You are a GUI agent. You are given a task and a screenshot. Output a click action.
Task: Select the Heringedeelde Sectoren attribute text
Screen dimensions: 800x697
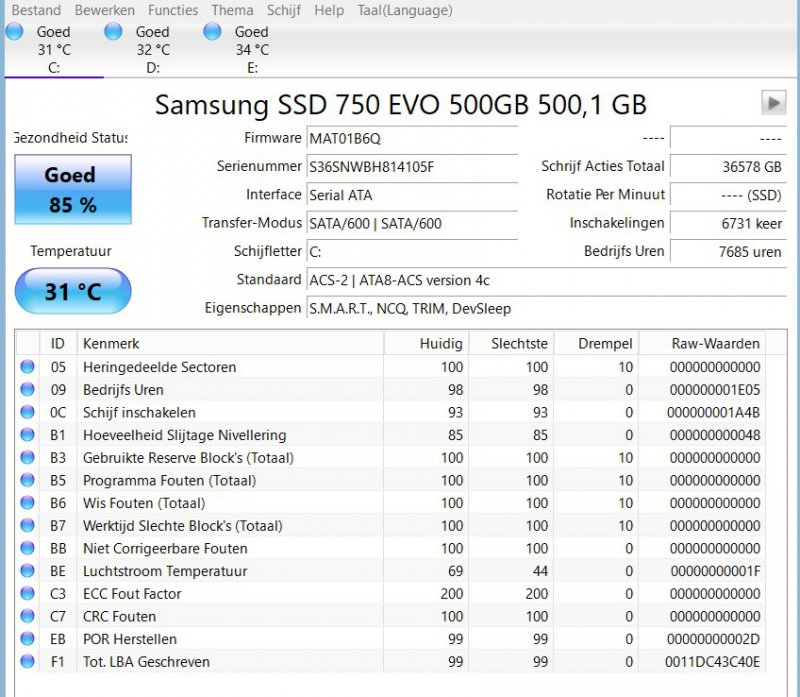pyautogui.click(x=160, y=367)
